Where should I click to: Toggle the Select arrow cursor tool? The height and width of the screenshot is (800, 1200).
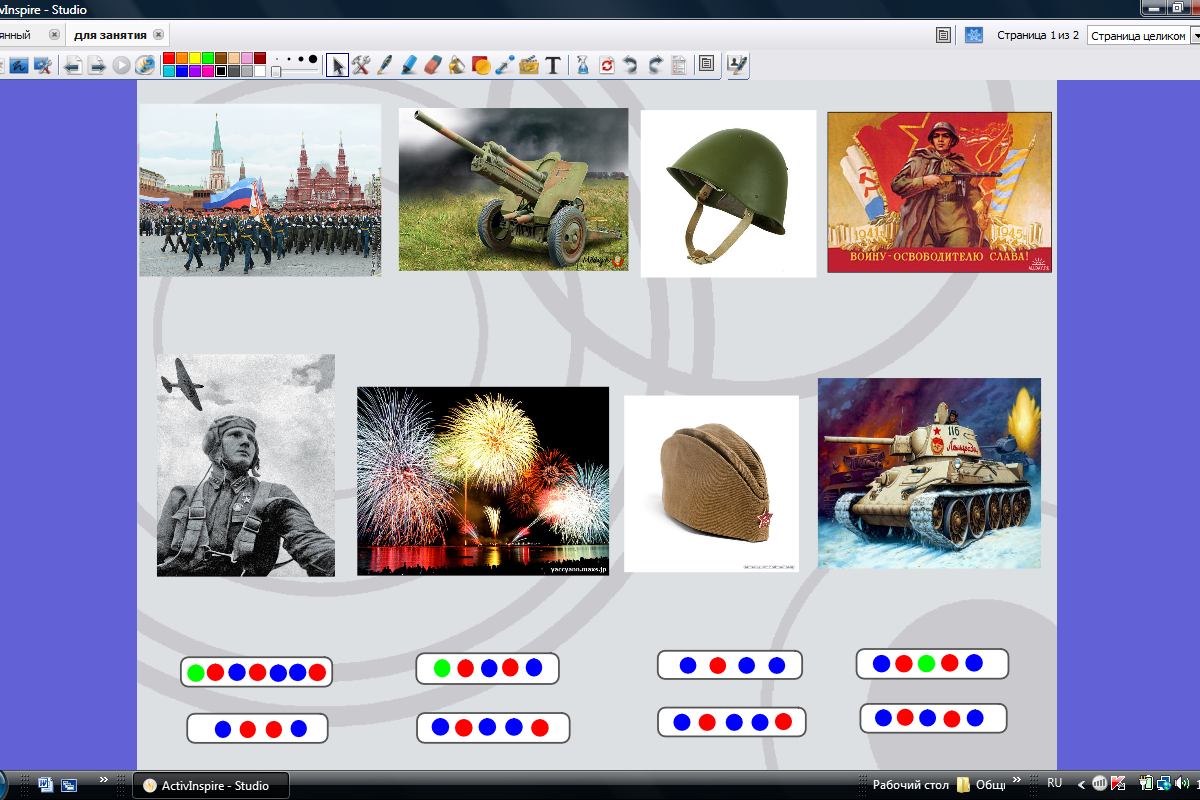coord(338,65)
